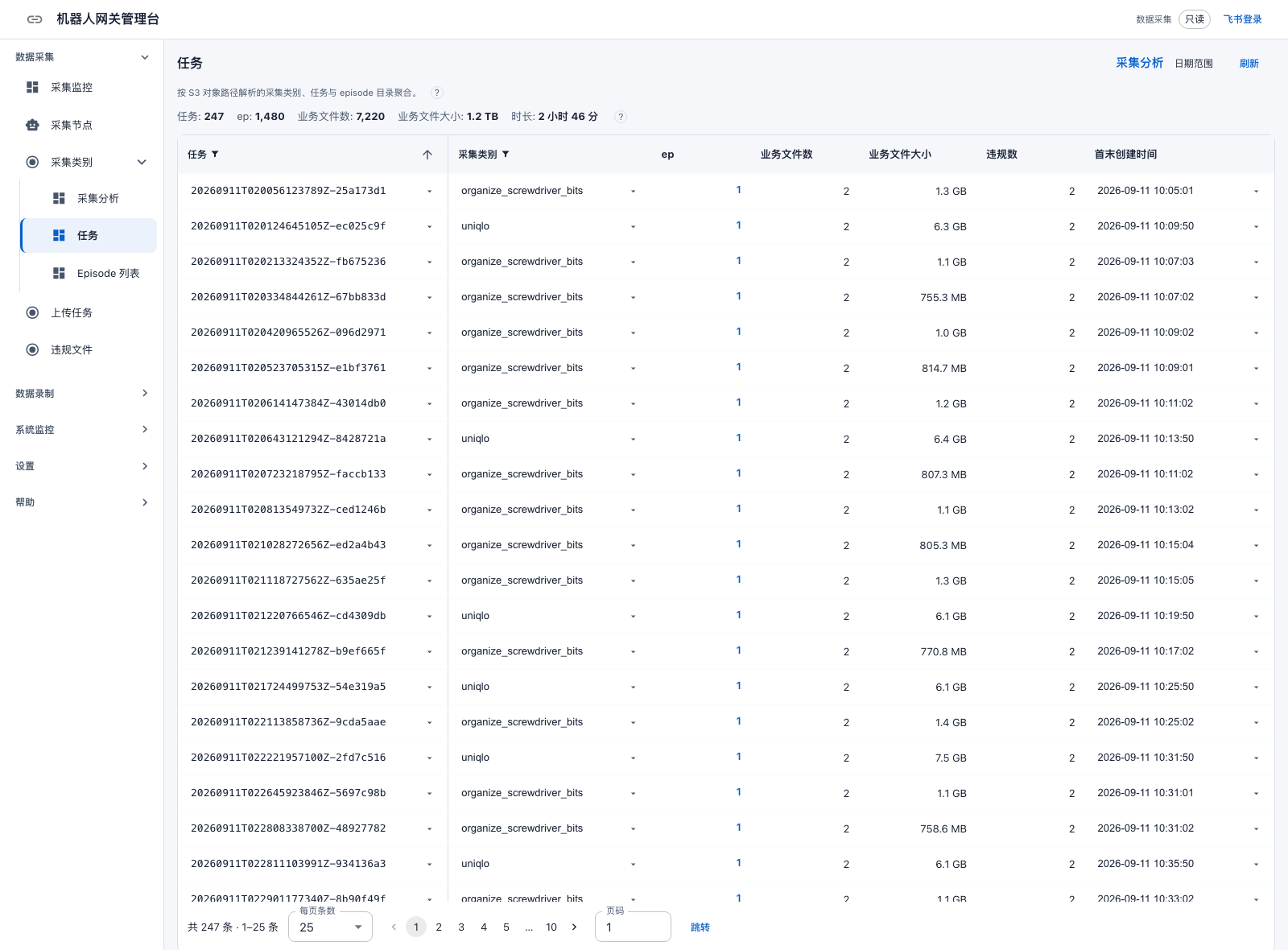Click the link logo icon beside 机器人网关管理台
Image resolution: width=1288 pixels, height=950 pixels.
pyautogui.click(x=35, y=19)
